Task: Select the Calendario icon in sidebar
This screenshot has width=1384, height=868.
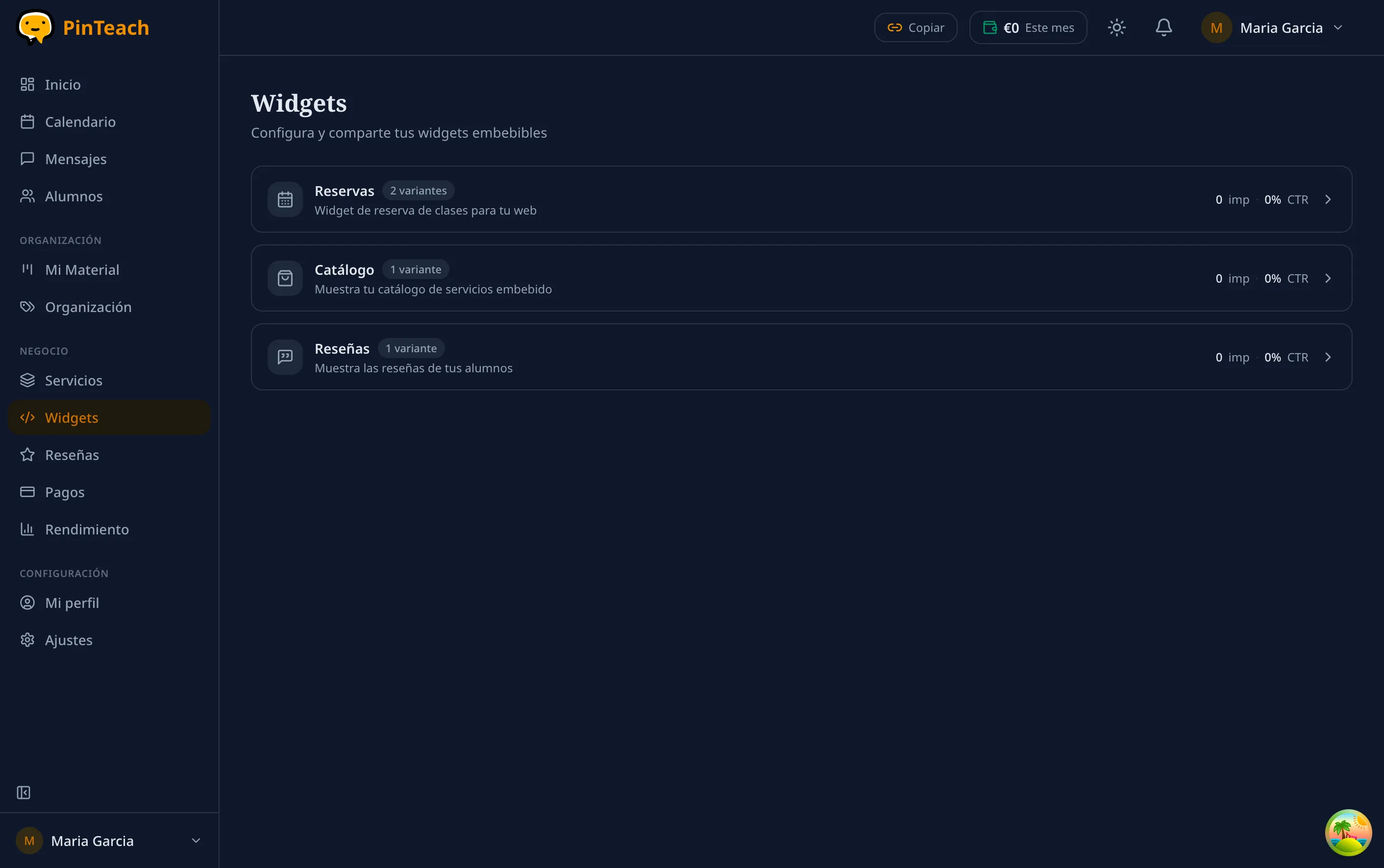Action: point(27,121)
